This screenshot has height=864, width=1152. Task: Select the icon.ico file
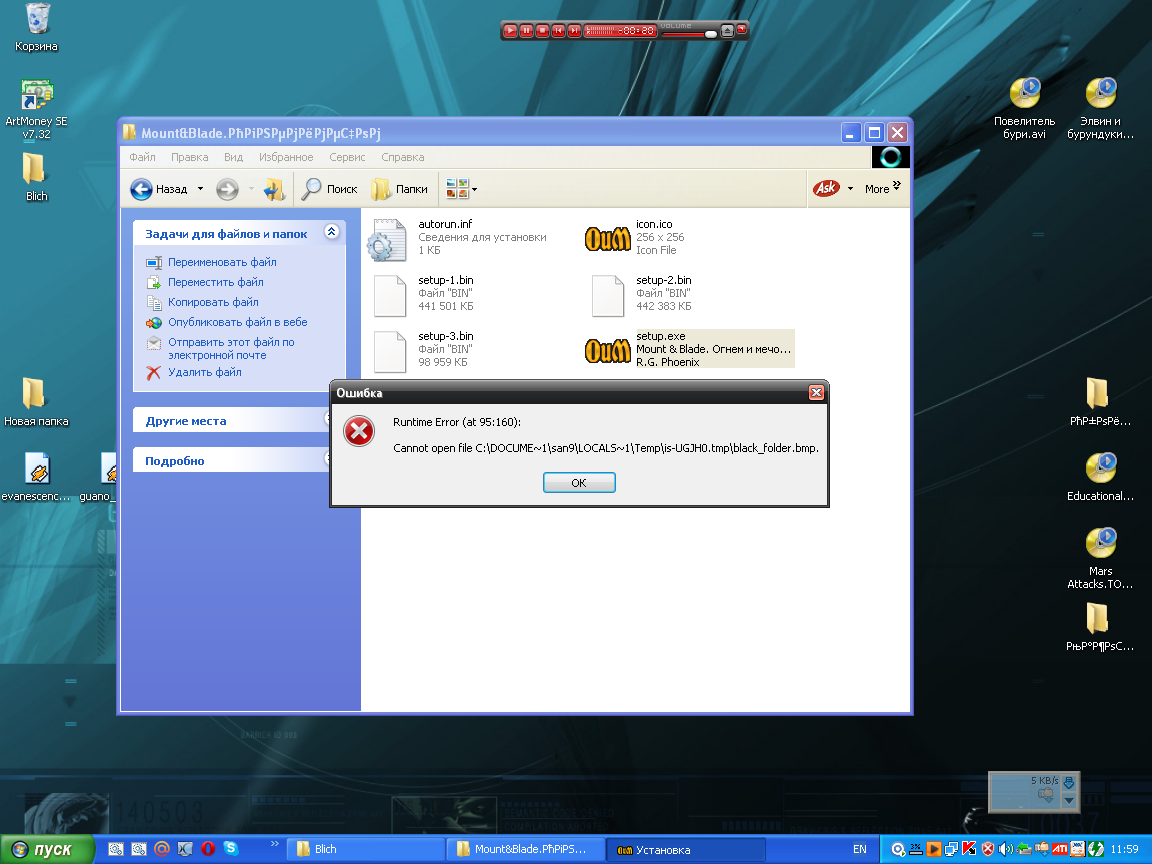(x=608, y=238)
